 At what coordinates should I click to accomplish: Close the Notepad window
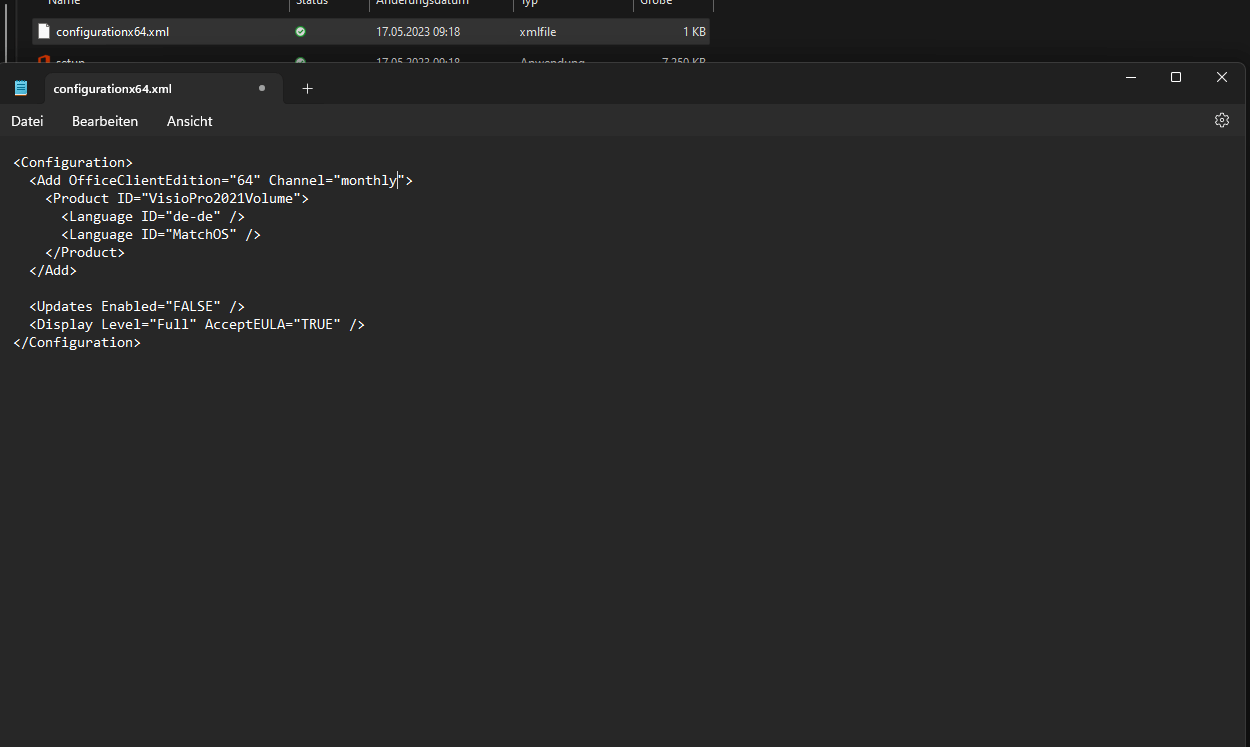pos(1221,77)
